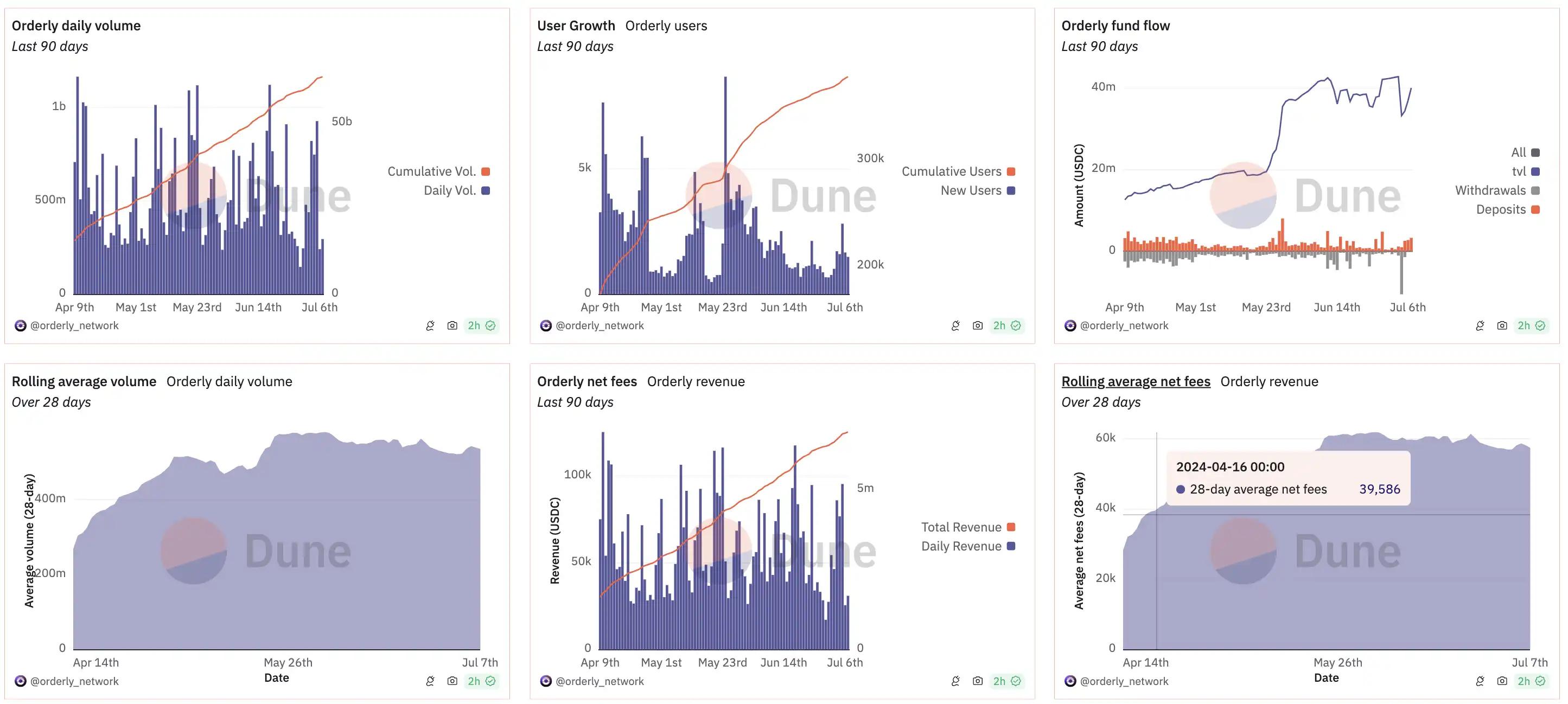Click camera icon on Orderly net fees panel
1568x704 pixels.
pos(978,681)
